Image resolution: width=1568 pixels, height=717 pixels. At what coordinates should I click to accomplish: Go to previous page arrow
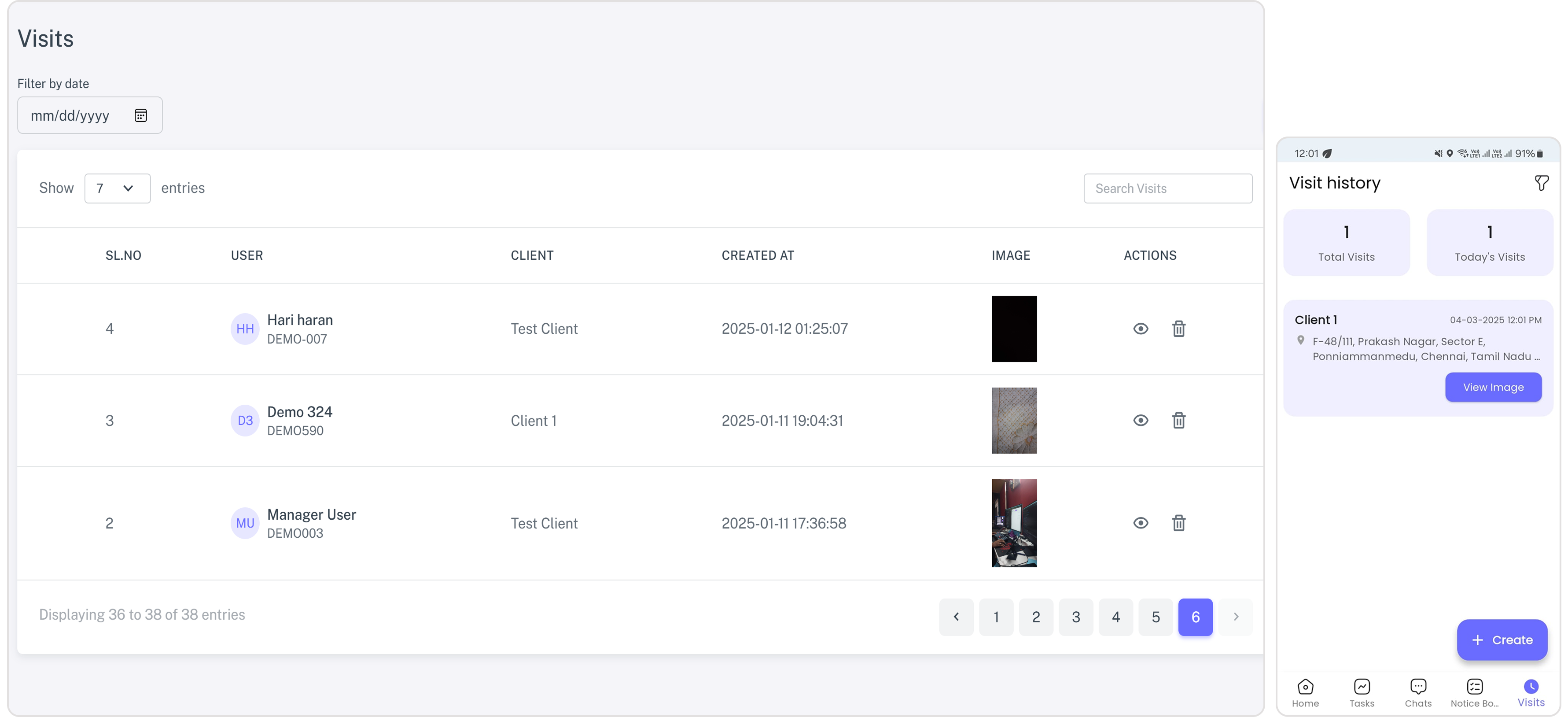tap(956, 617)
